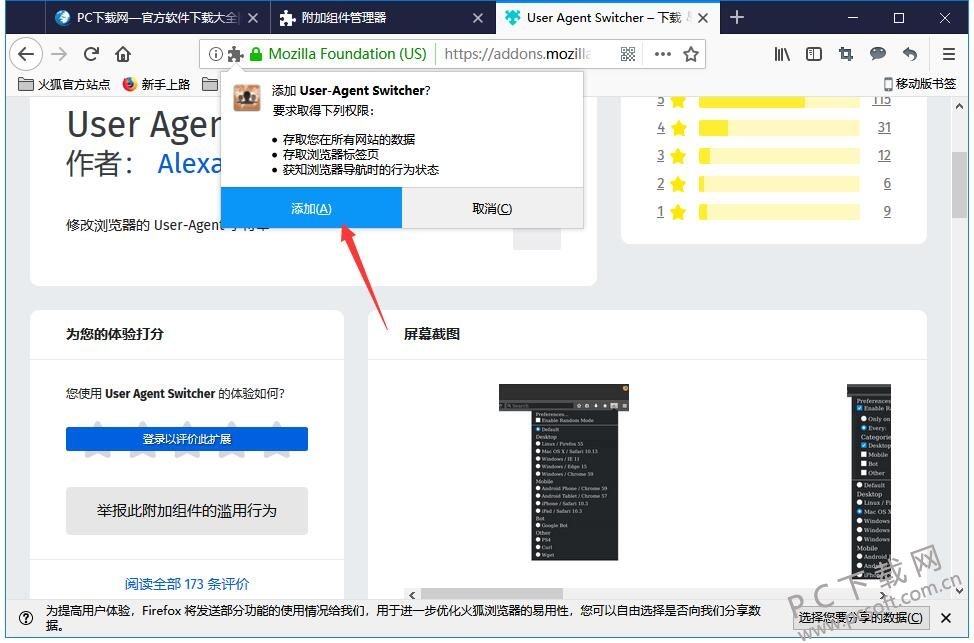
Task: Toggle the sidebar view icon
Action: click(814, 55)
